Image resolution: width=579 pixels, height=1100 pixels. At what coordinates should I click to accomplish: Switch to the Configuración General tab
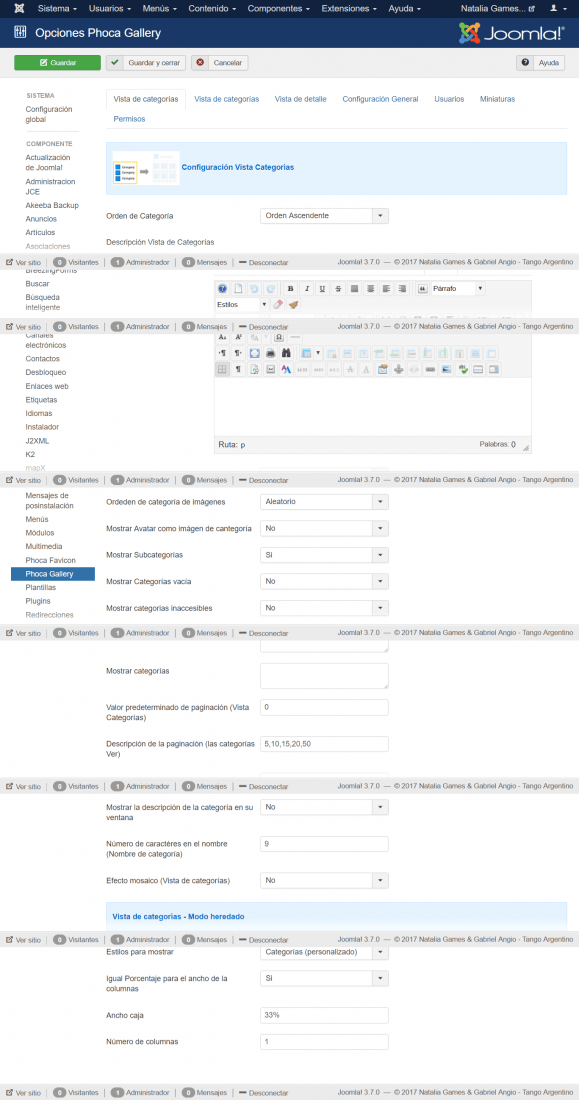click(x=380, y=99)
